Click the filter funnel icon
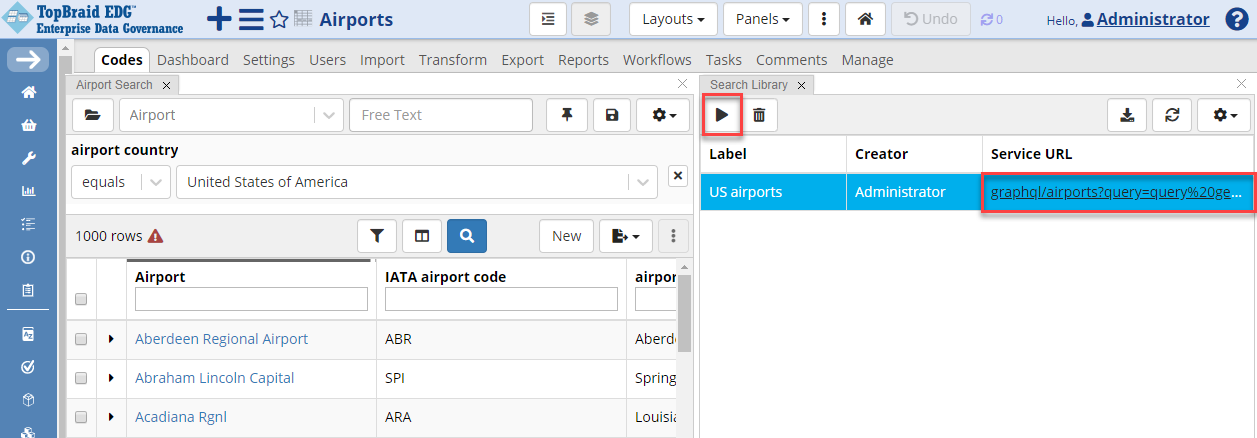 coord(377,236)
